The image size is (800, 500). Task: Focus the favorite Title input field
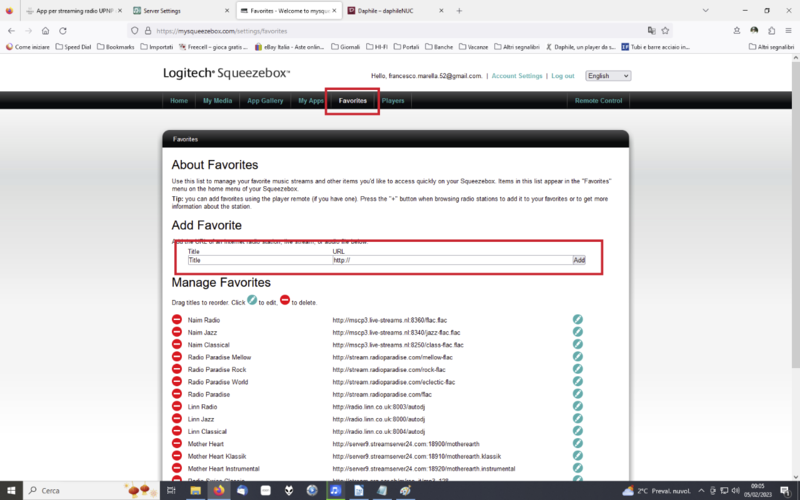point(259,260)
